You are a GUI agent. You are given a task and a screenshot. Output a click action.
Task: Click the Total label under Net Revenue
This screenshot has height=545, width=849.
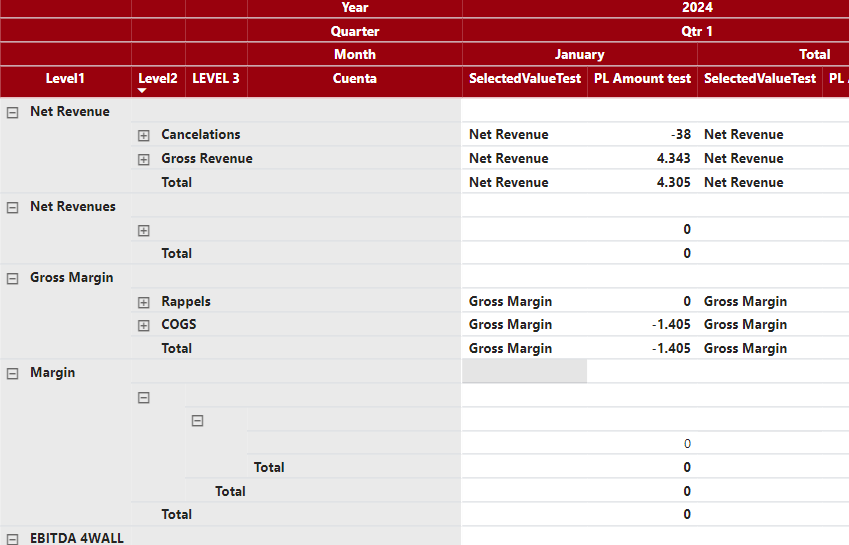pyautogui.click(x=177, y=182)
